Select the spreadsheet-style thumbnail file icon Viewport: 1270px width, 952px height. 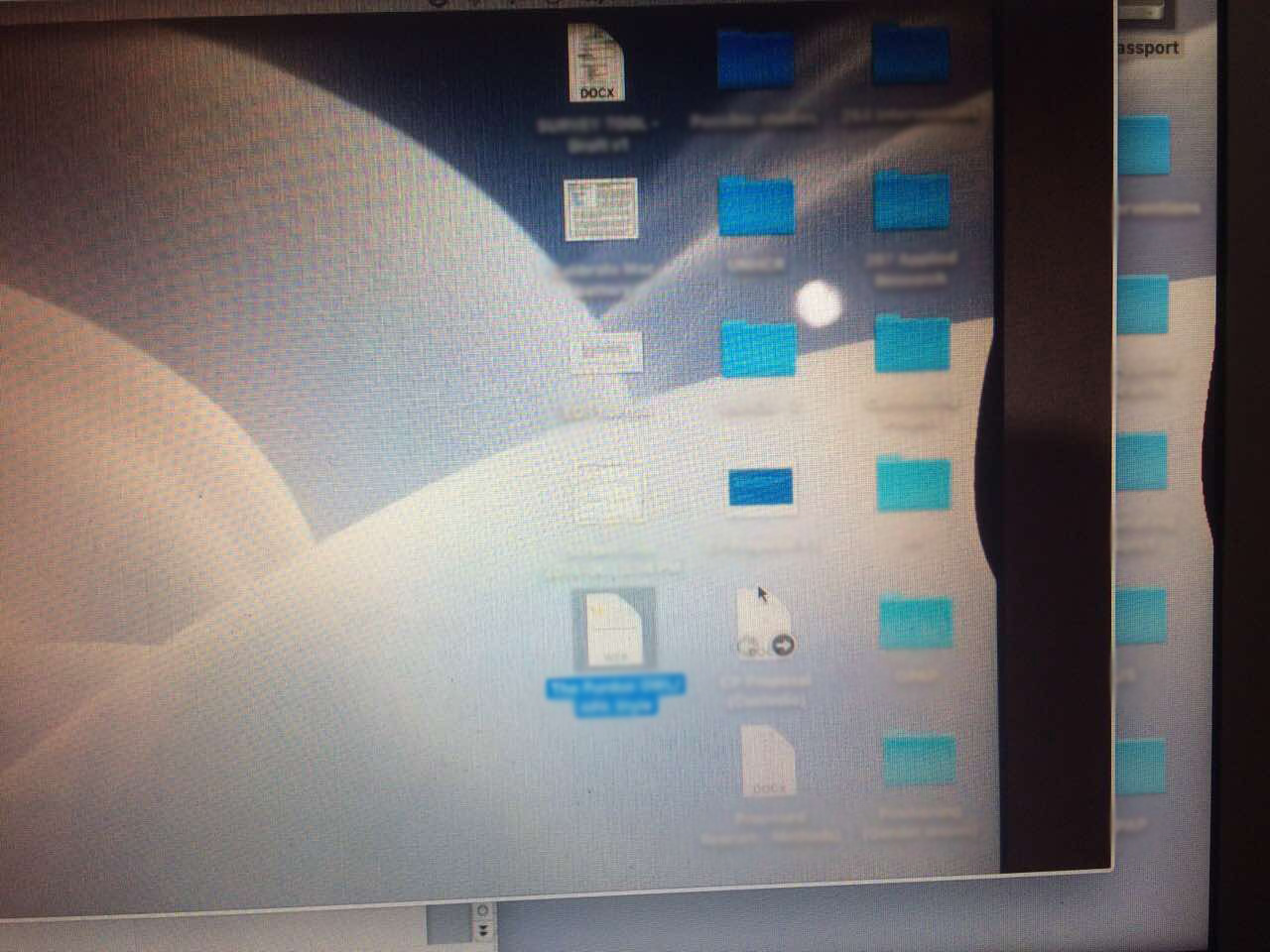599,209
